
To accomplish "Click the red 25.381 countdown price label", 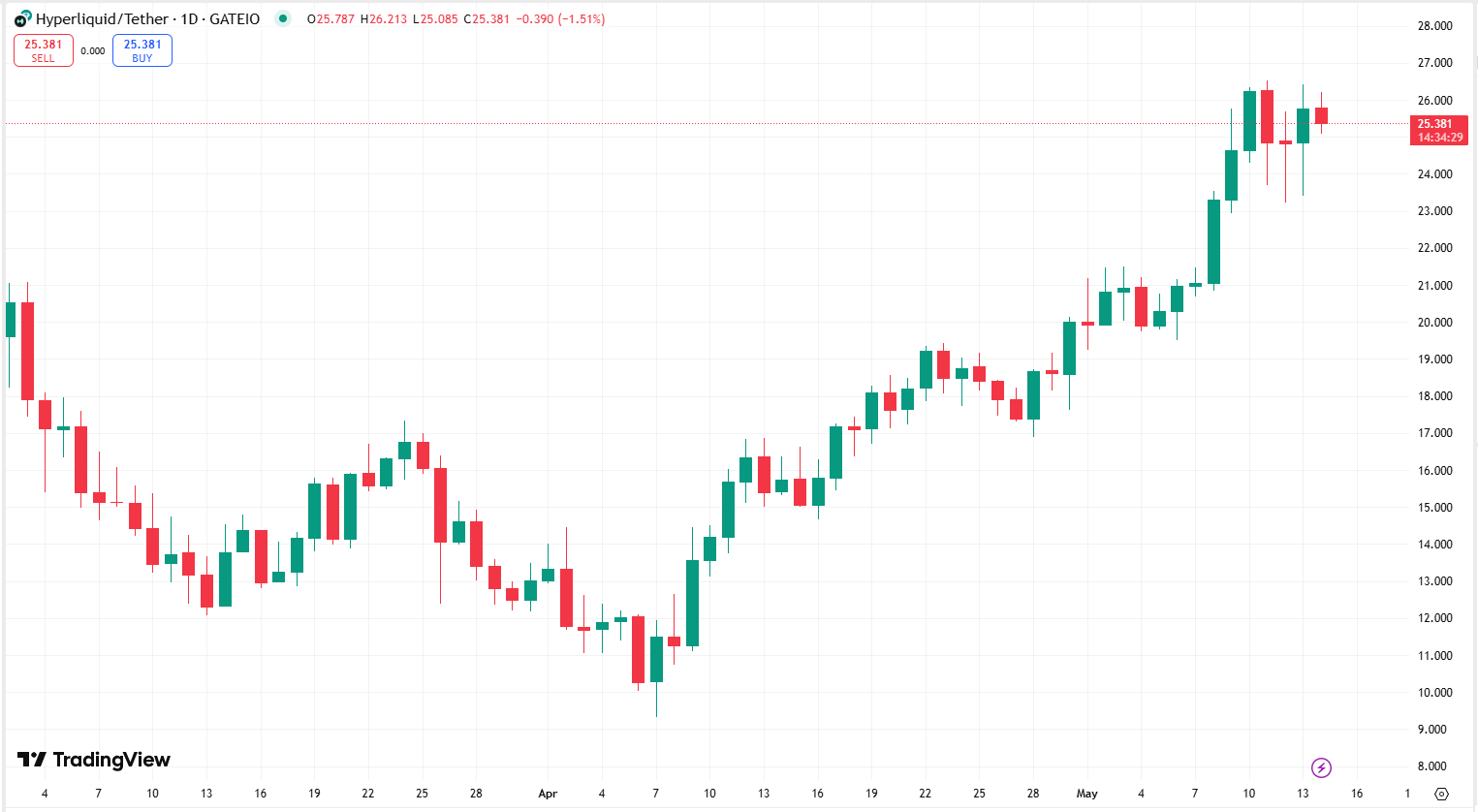I will pos(1439,130).
